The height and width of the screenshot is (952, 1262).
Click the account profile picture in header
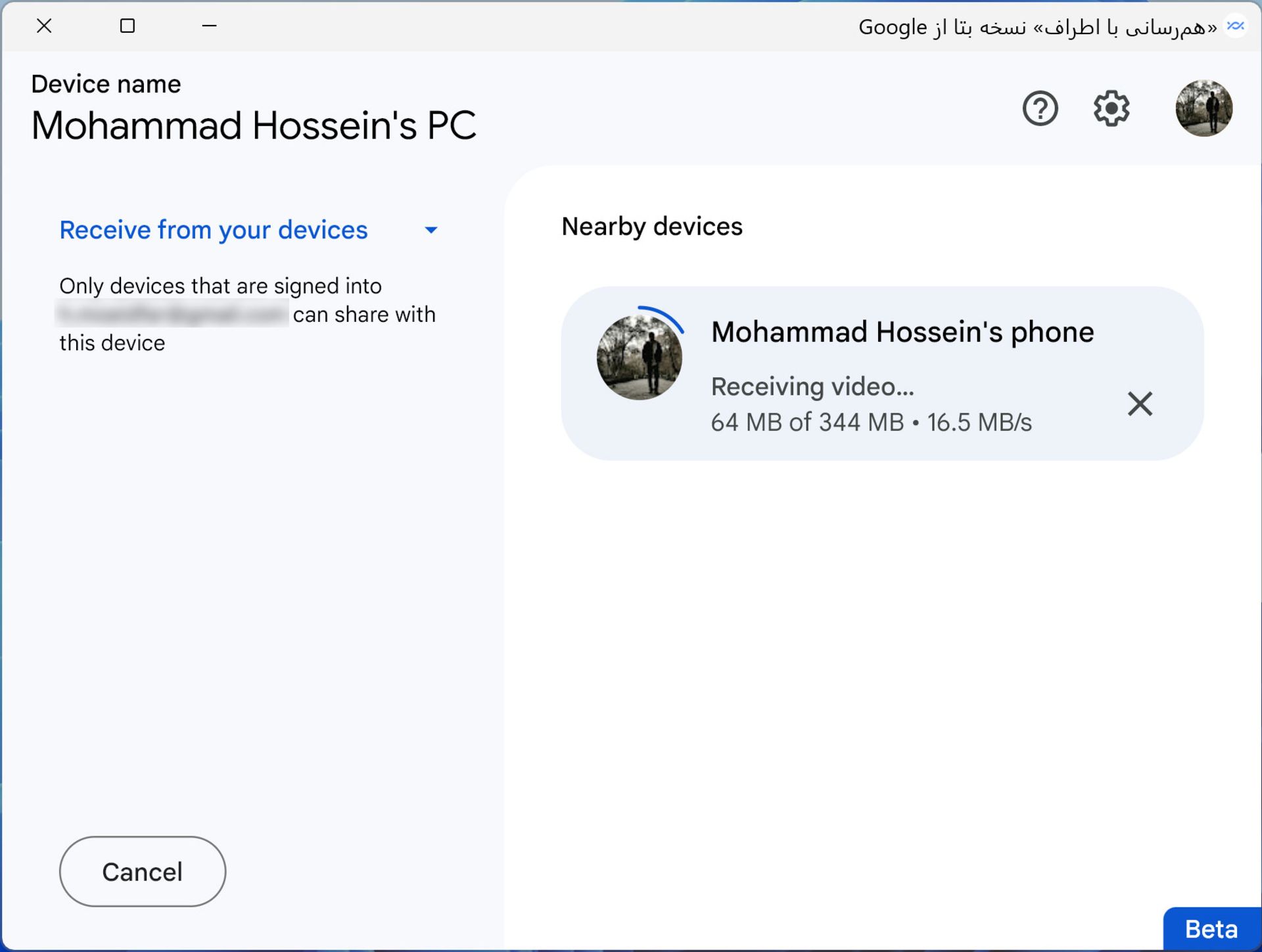pos(1204,108)
